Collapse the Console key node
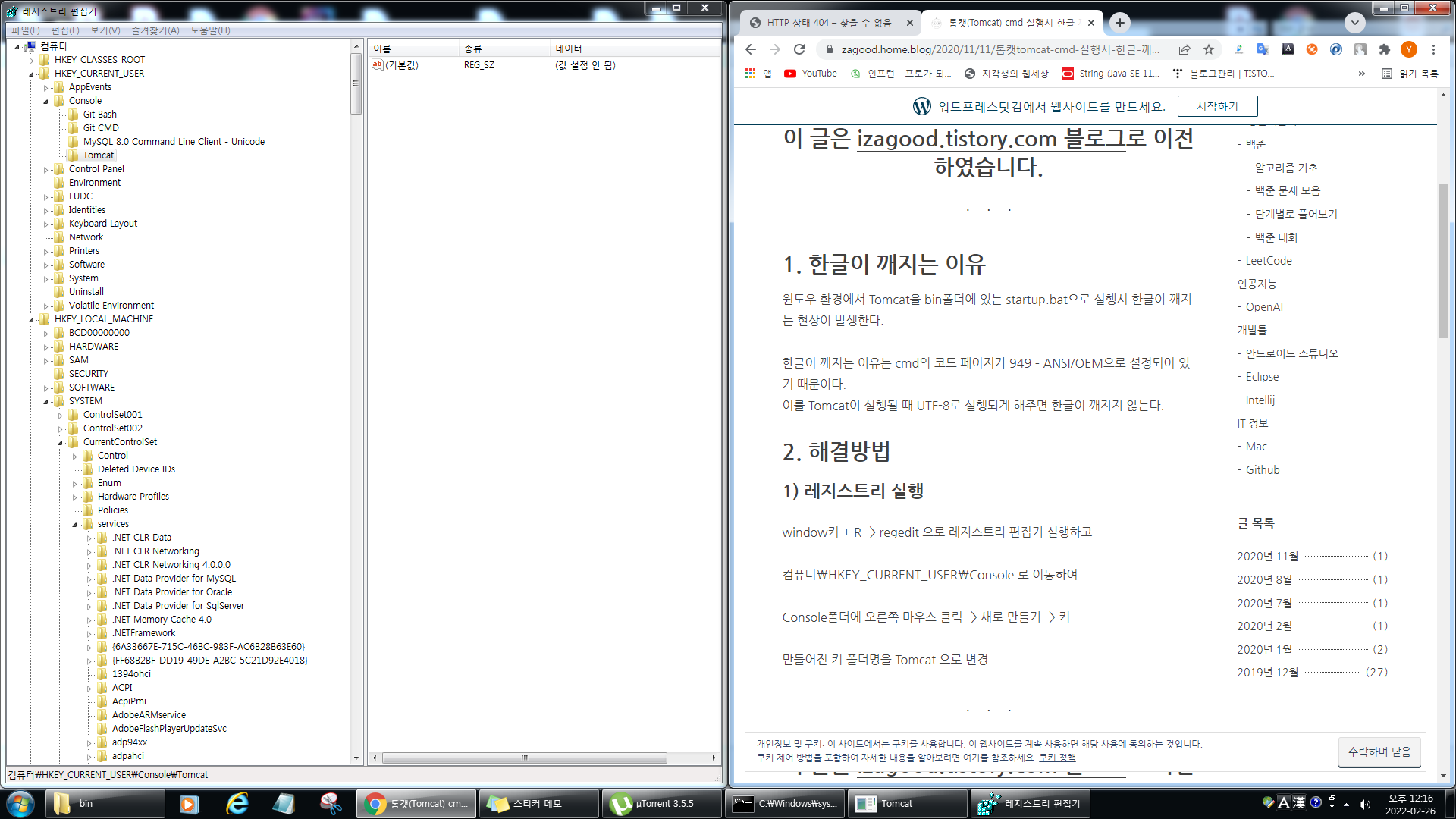Viewport: 1456px width, 819px height. [x=45, y=102]
